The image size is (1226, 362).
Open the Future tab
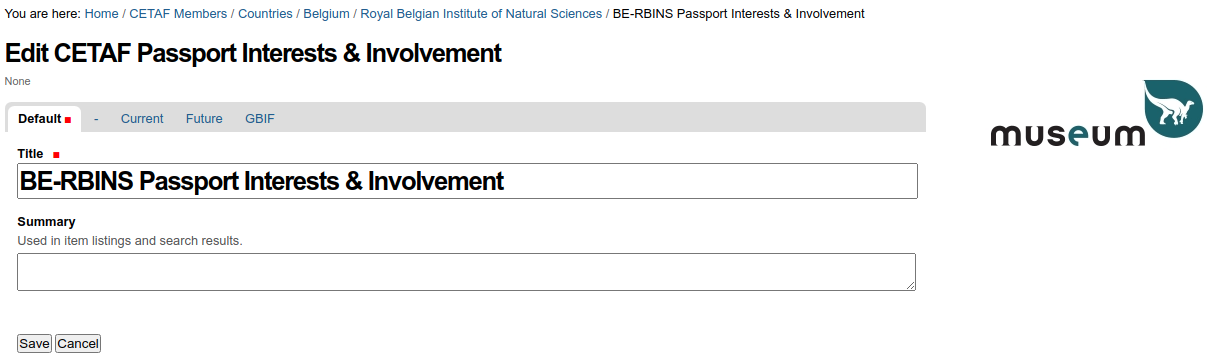click(204, 119)
